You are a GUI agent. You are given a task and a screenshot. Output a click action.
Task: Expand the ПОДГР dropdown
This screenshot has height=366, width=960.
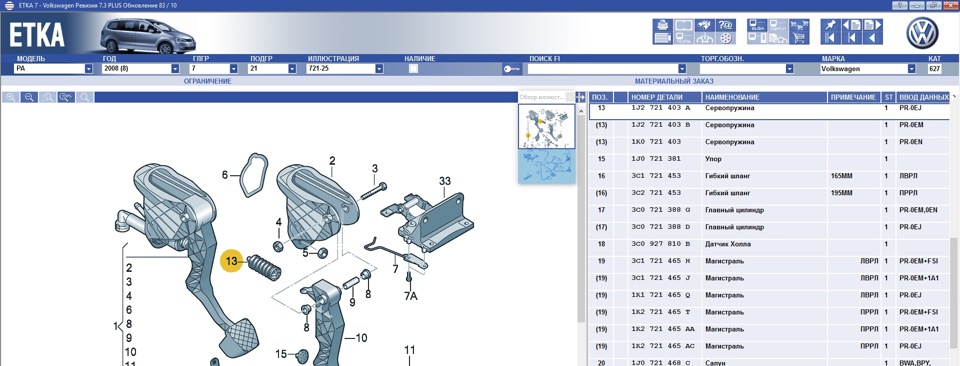pos(292,69)
